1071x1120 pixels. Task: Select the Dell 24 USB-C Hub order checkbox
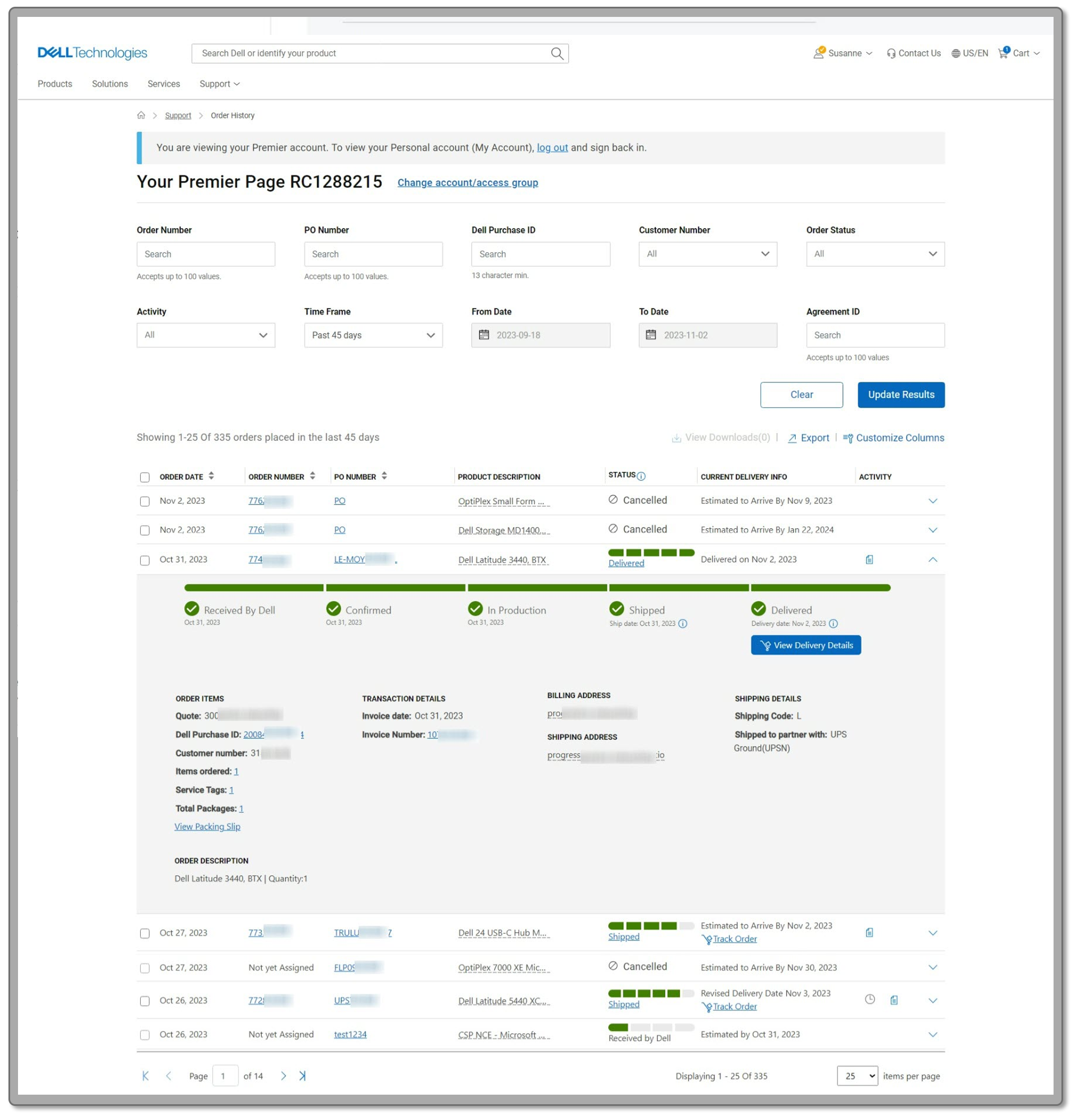coord(145,934)
